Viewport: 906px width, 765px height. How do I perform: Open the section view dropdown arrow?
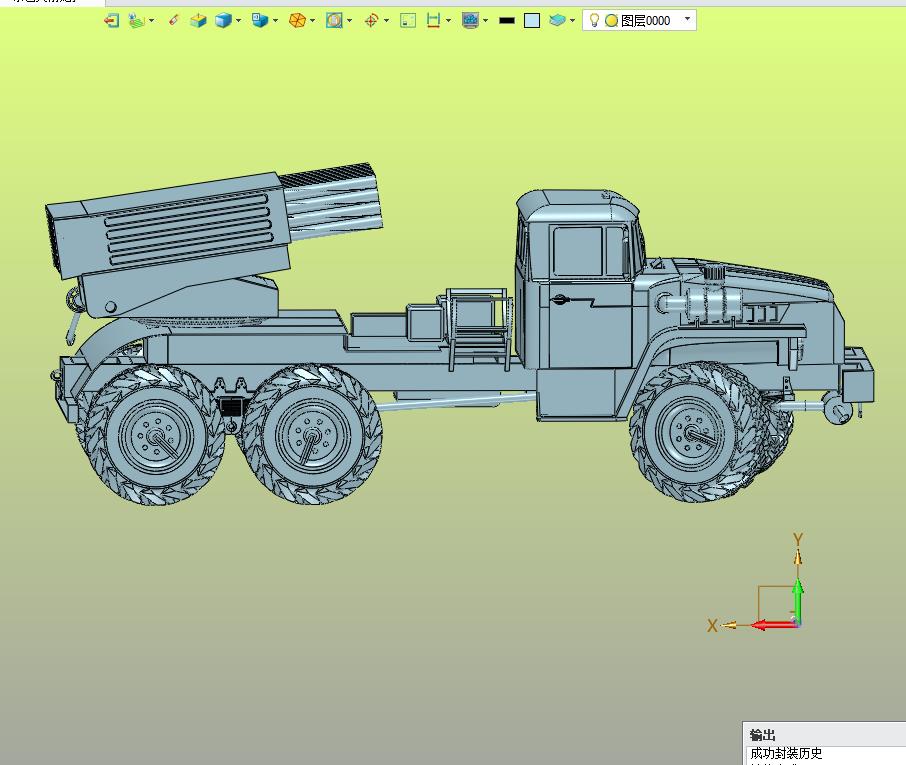(x=350, y=21)
